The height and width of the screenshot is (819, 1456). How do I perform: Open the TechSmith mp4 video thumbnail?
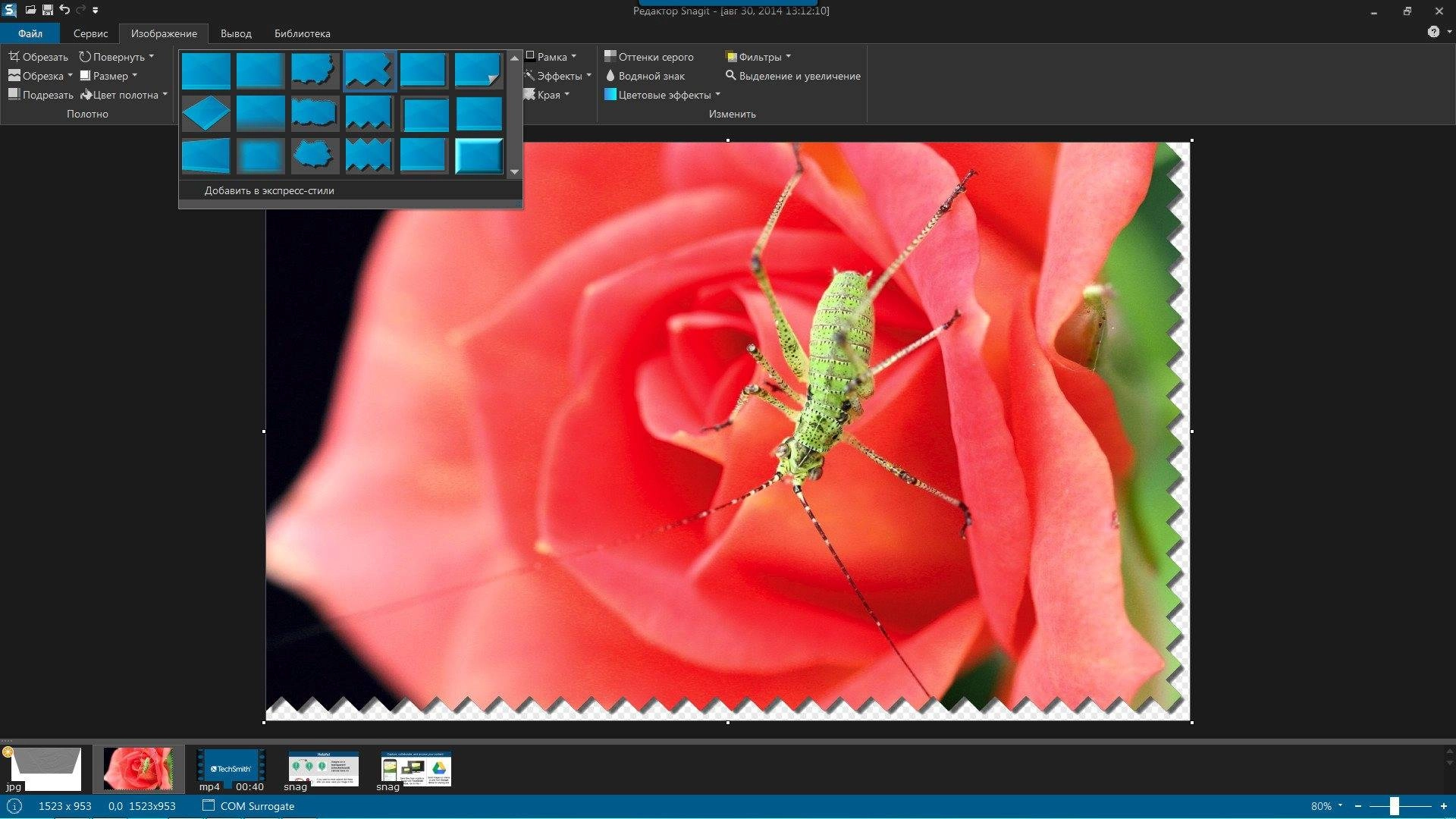(x=231, y=770)
